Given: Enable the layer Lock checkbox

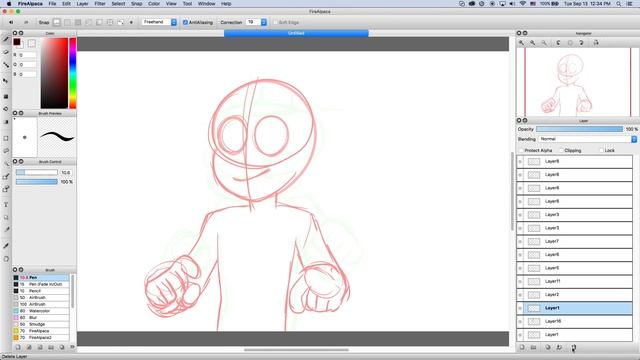Looking at the screenshot, I should [601, 151].
